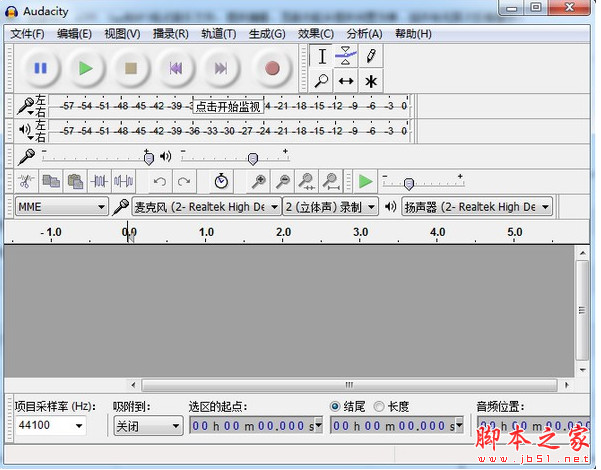This screenshot has height=470, width=601.
Task: Open the 帮助(H) menu
Action: (413, 34)
